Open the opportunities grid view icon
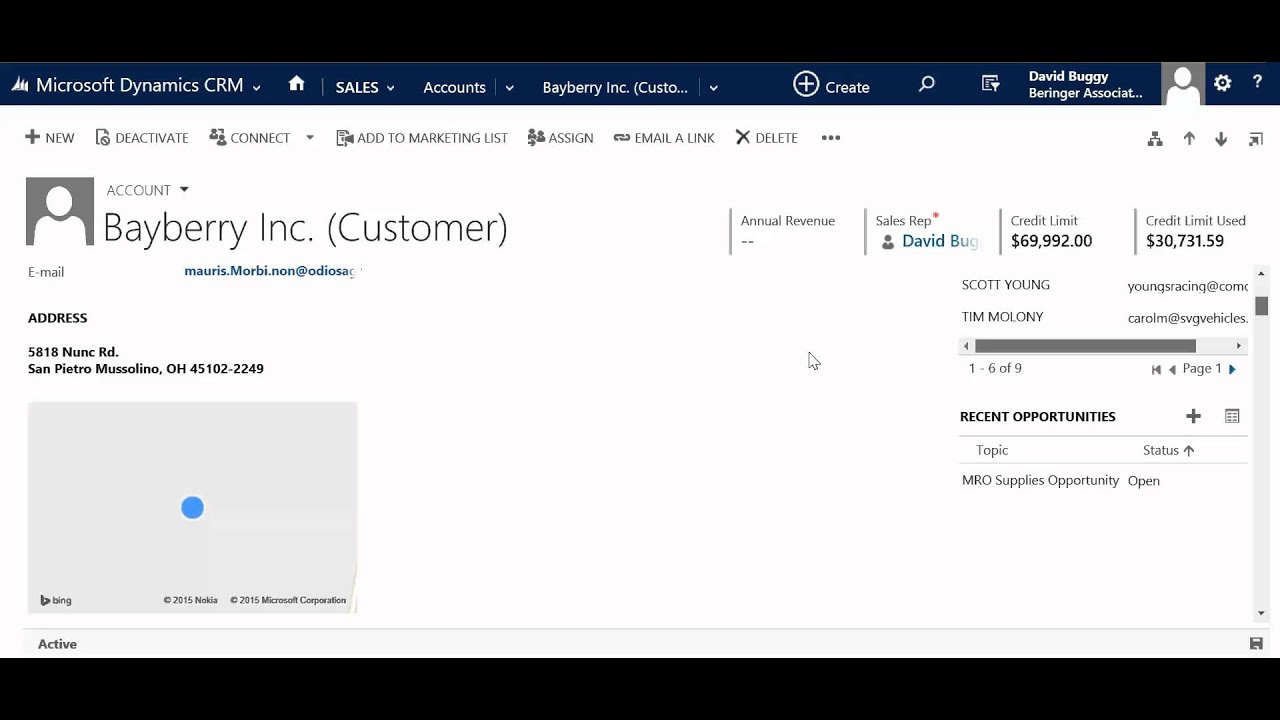The height and width of the screenshot is (720, 1280). [1232, 416]
